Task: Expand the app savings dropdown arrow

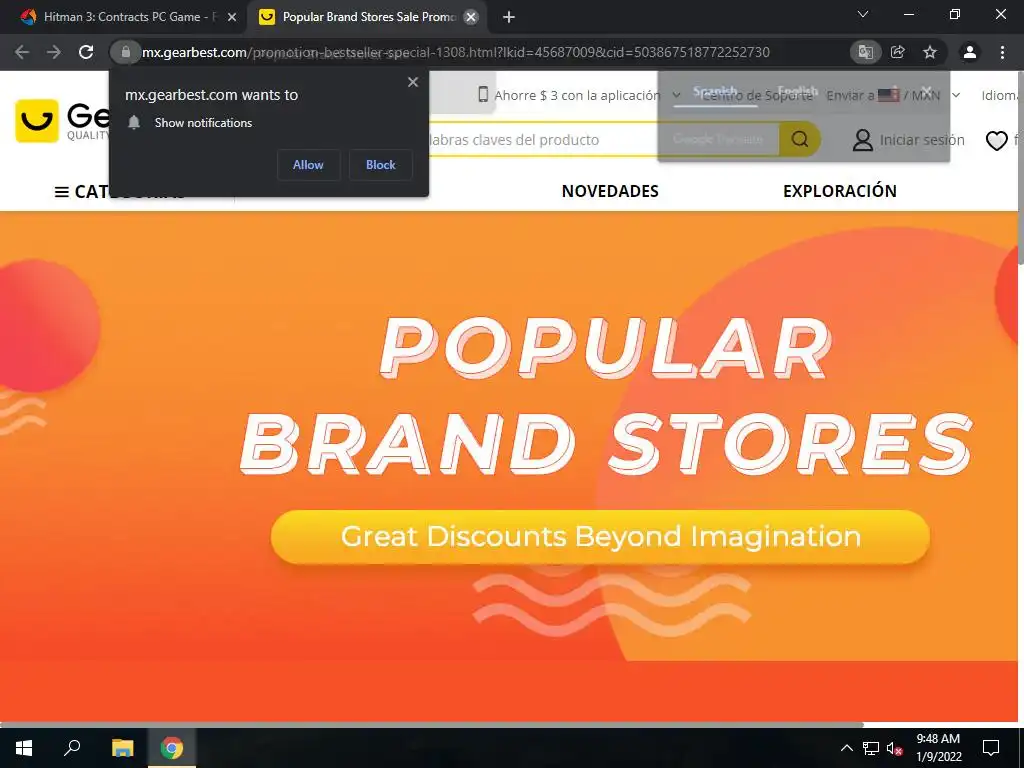Action: tap(677, 95)
